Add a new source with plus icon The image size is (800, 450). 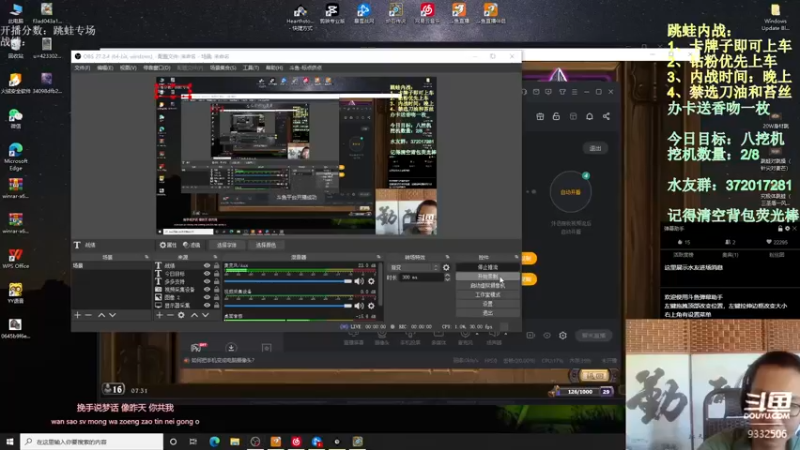click(160, 315)
